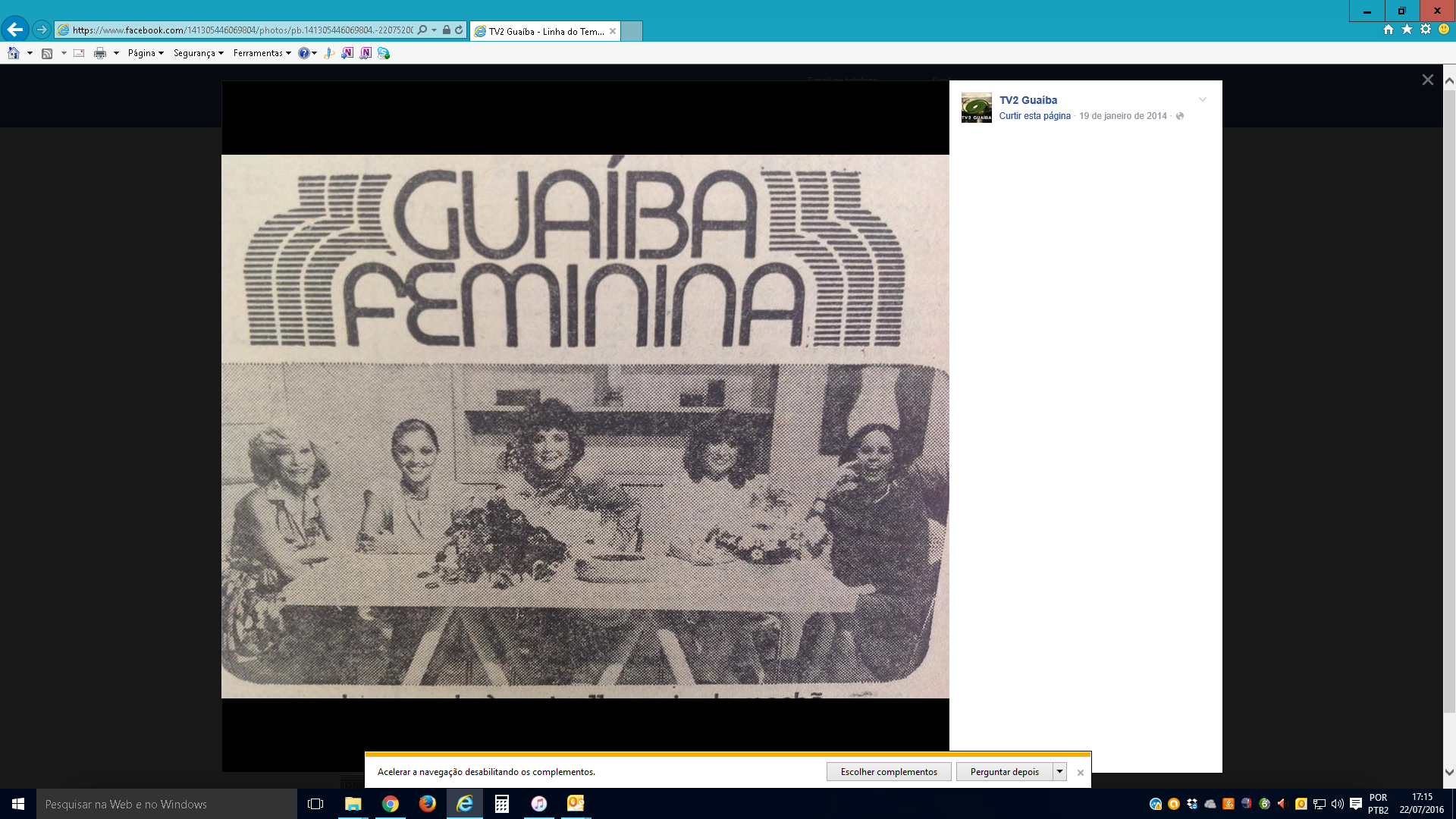Open the Ferramentas menu

[x=262, y=53]
